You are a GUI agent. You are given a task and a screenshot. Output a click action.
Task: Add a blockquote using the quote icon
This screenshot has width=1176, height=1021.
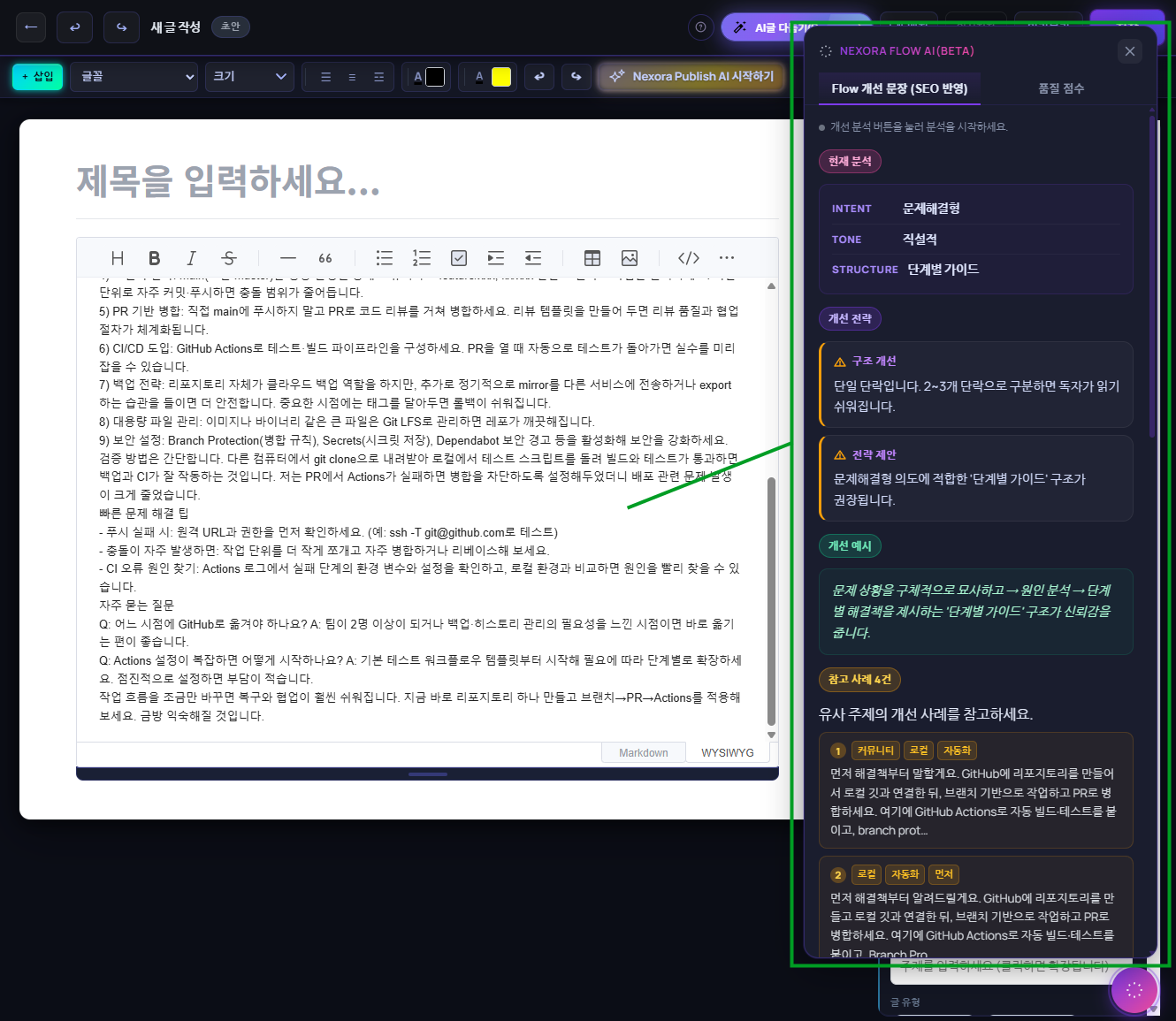(x=325, y=258)
